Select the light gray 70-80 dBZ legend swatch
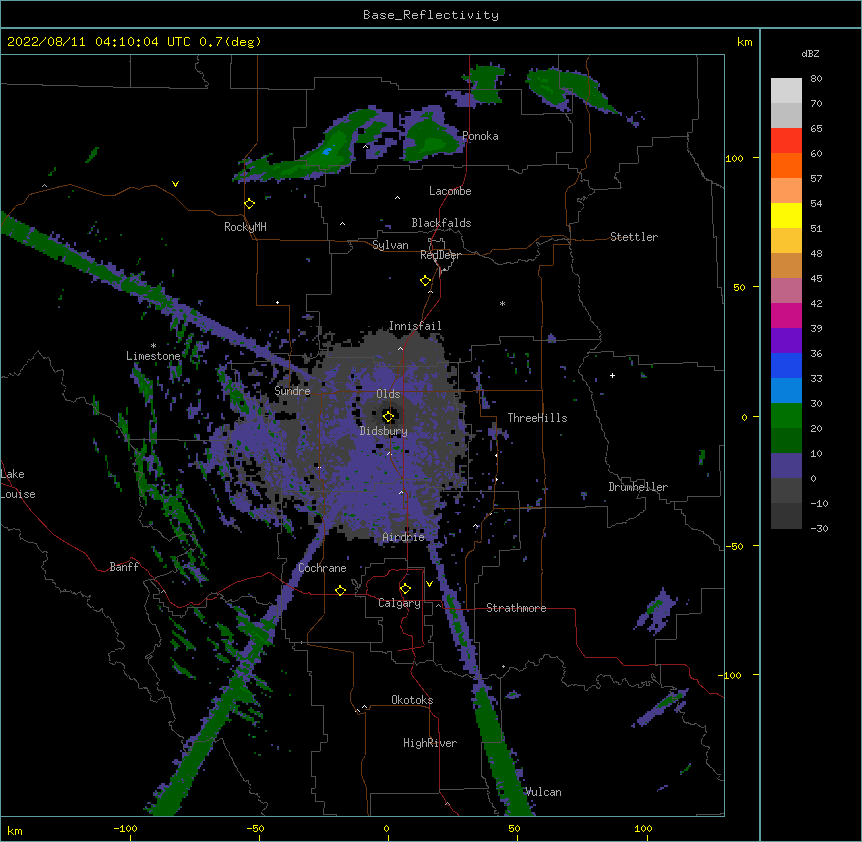 (x=786, y=91)
